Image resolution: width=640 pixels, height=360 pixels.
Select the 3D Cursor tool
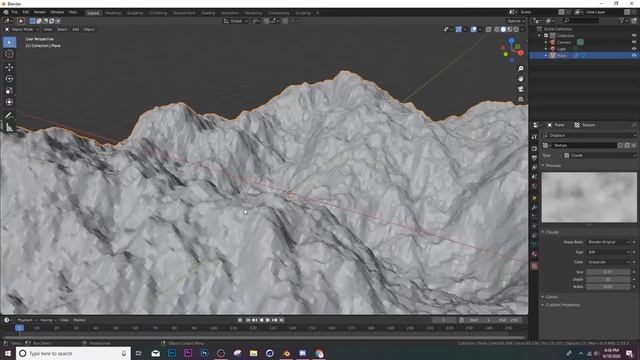pyautogui.click(x=9, y=54)
